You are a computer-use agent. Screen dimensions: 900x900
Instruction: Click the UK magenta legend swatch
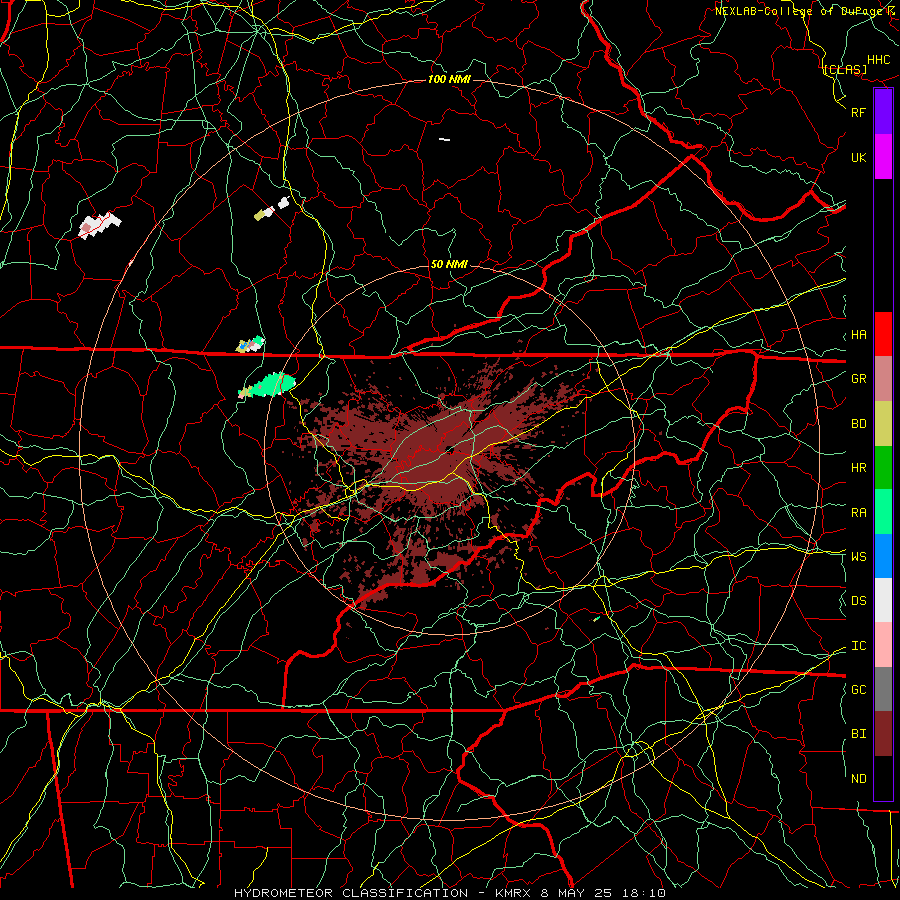(x=883, y=157)
